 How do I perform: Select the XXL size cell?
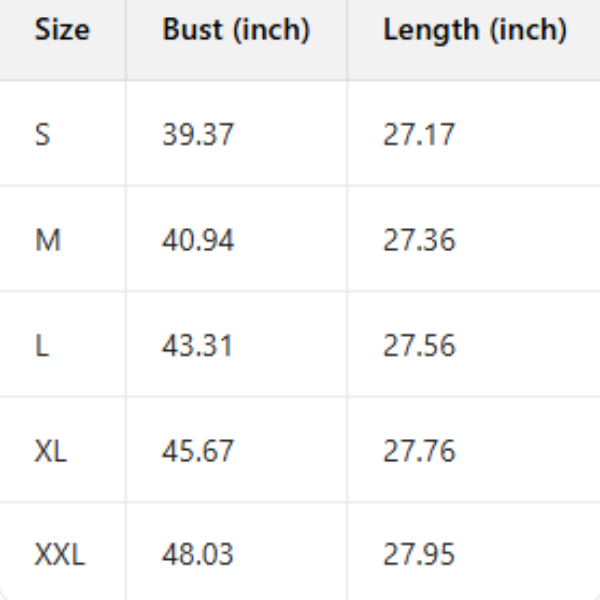[x=60, y=554]
